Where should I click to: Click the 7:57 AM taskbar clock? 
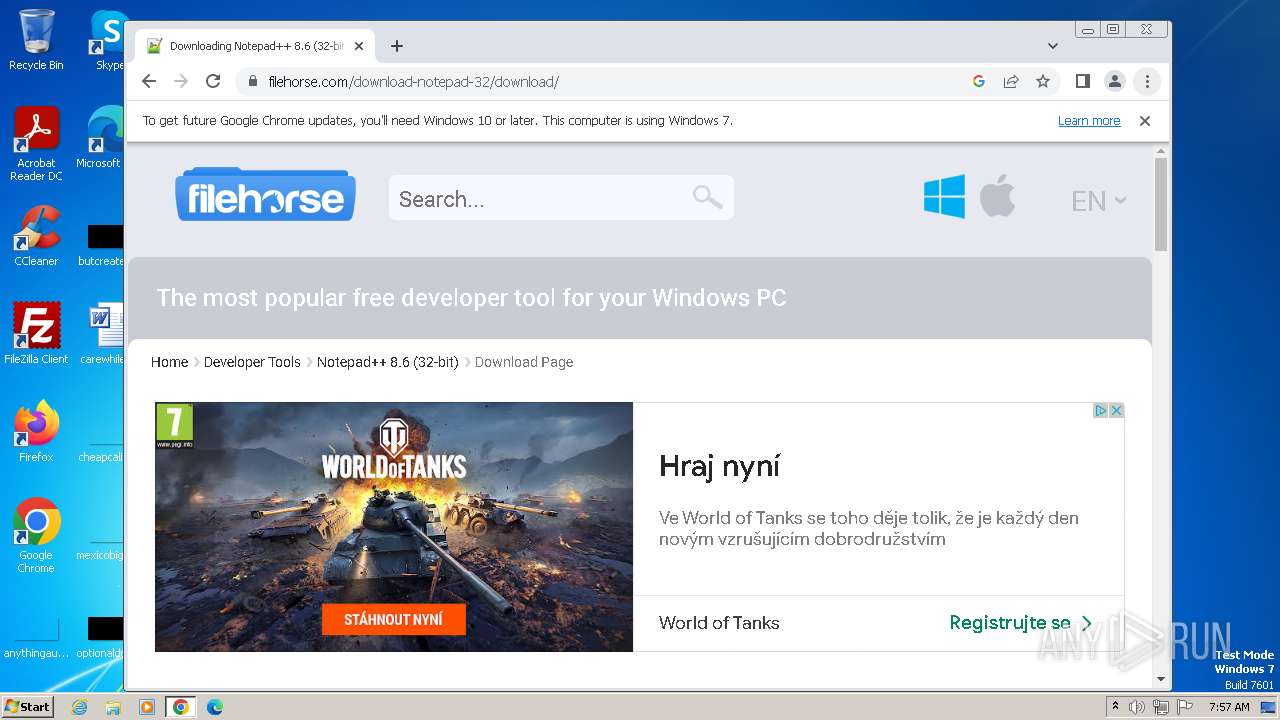1229,707
